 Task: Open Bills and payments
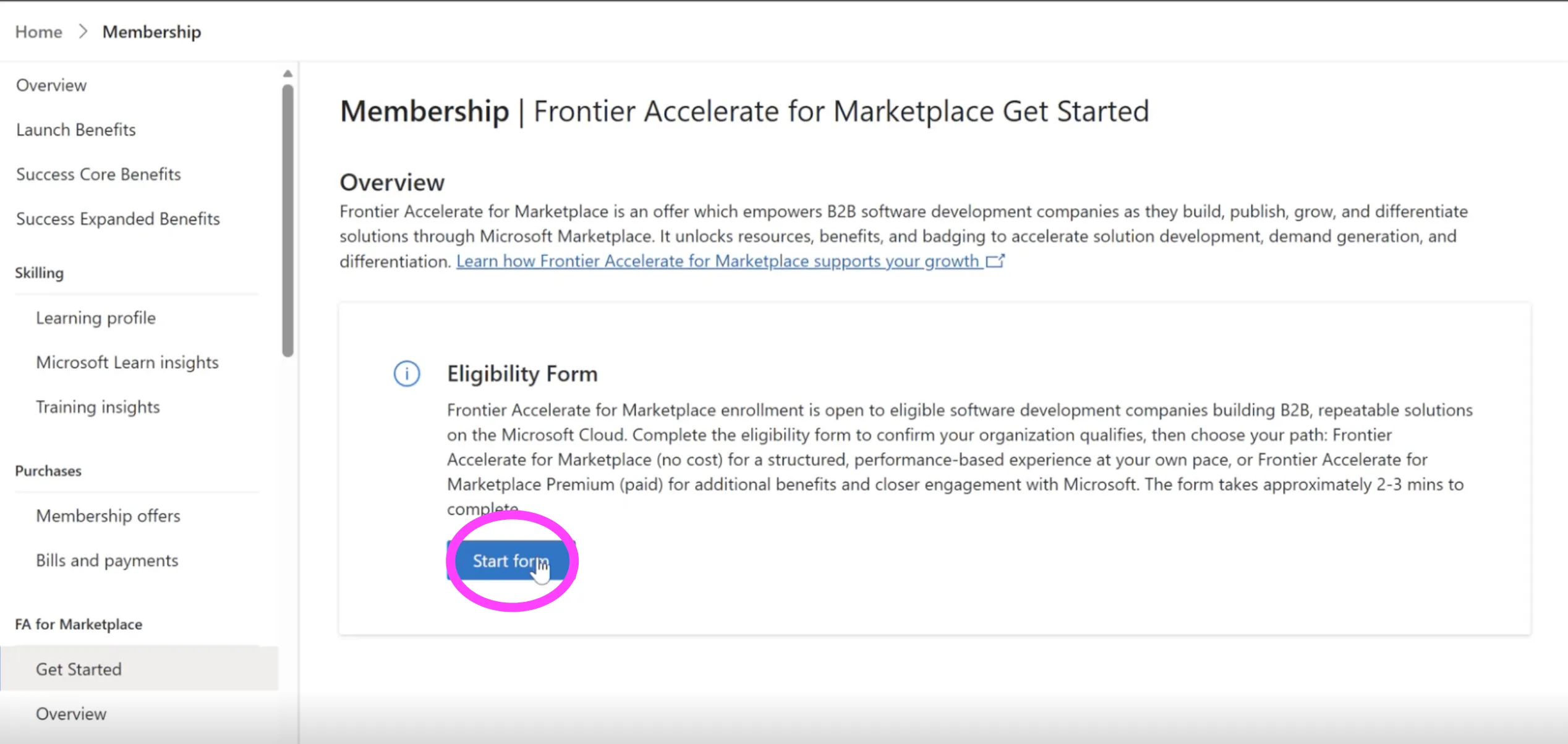pyautogui.click(x=107, y=560)
